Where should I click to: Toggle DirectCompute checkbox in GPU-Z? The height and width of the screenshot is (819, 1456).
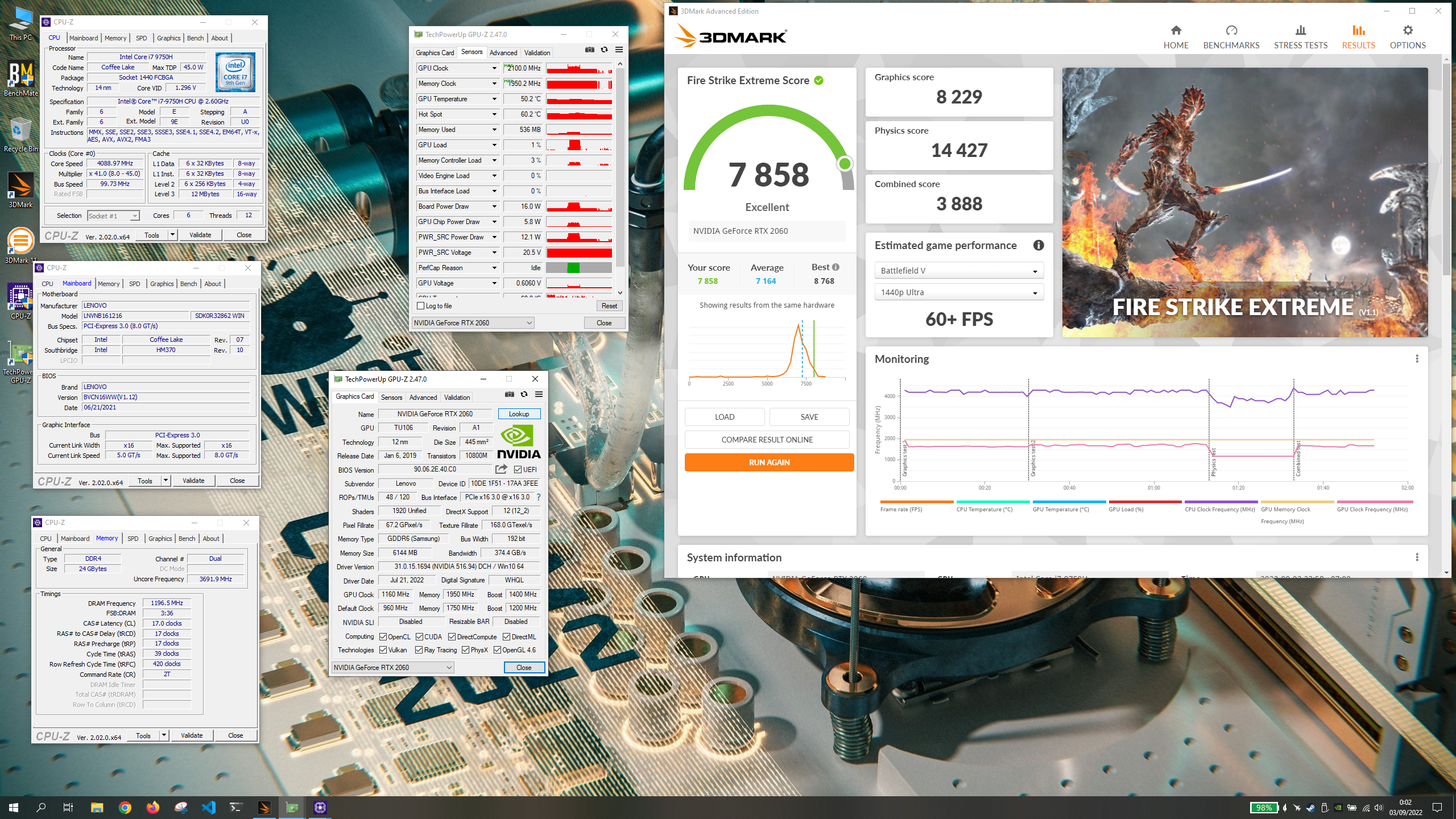(x=452, y=637)
